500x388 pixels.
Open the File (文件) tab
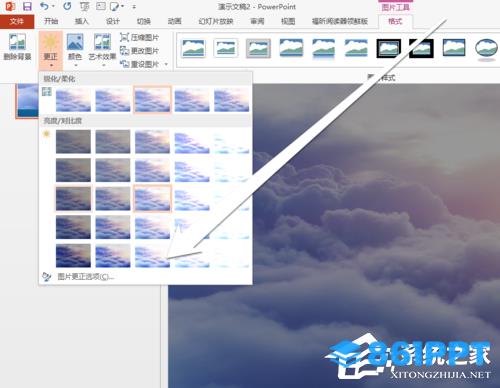click(17, 21)
